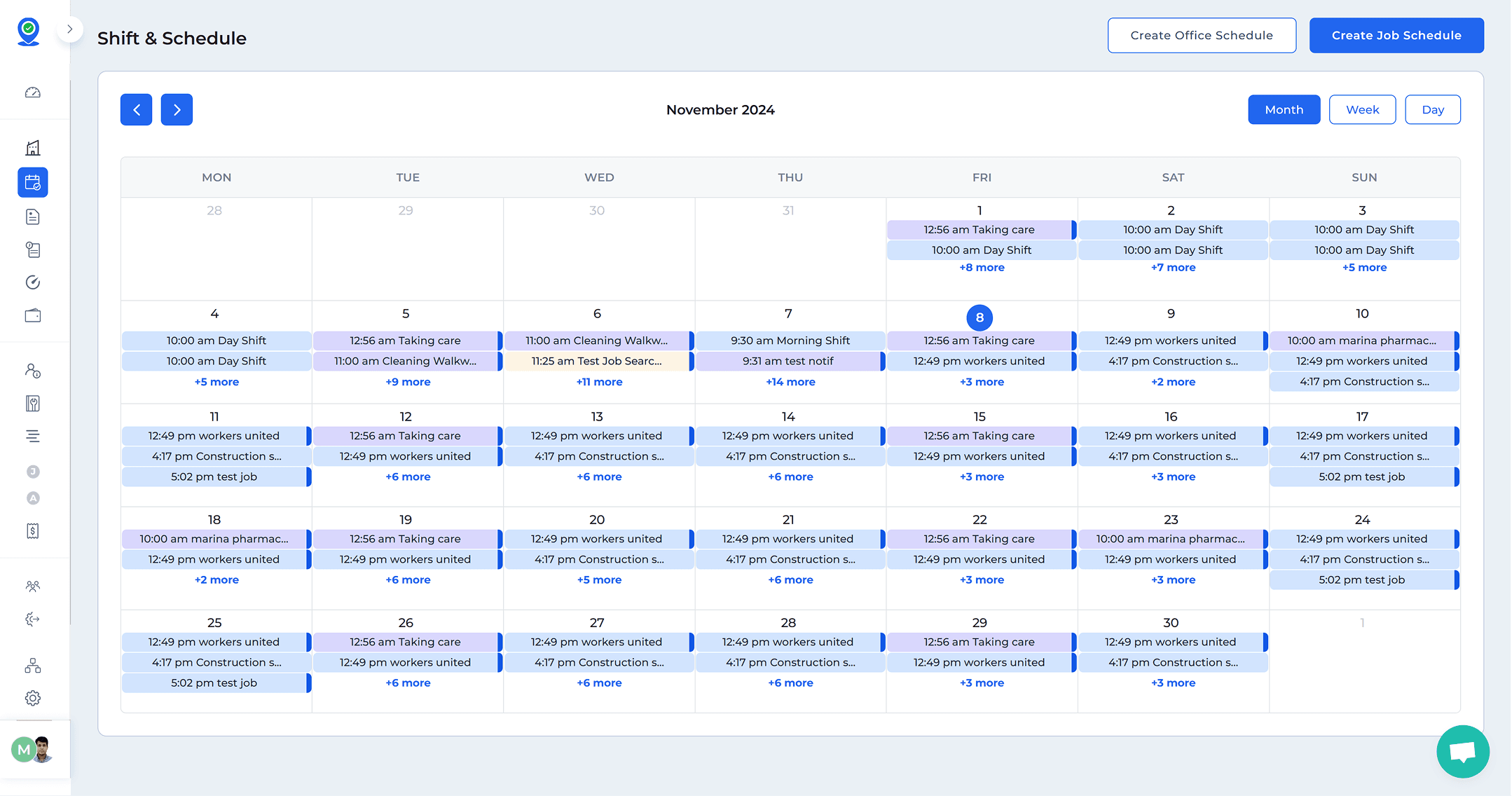Click Create Office Schedule button
This screenshot has width=1512, height=796.
pyautogui.click(x=1201, y=36)
